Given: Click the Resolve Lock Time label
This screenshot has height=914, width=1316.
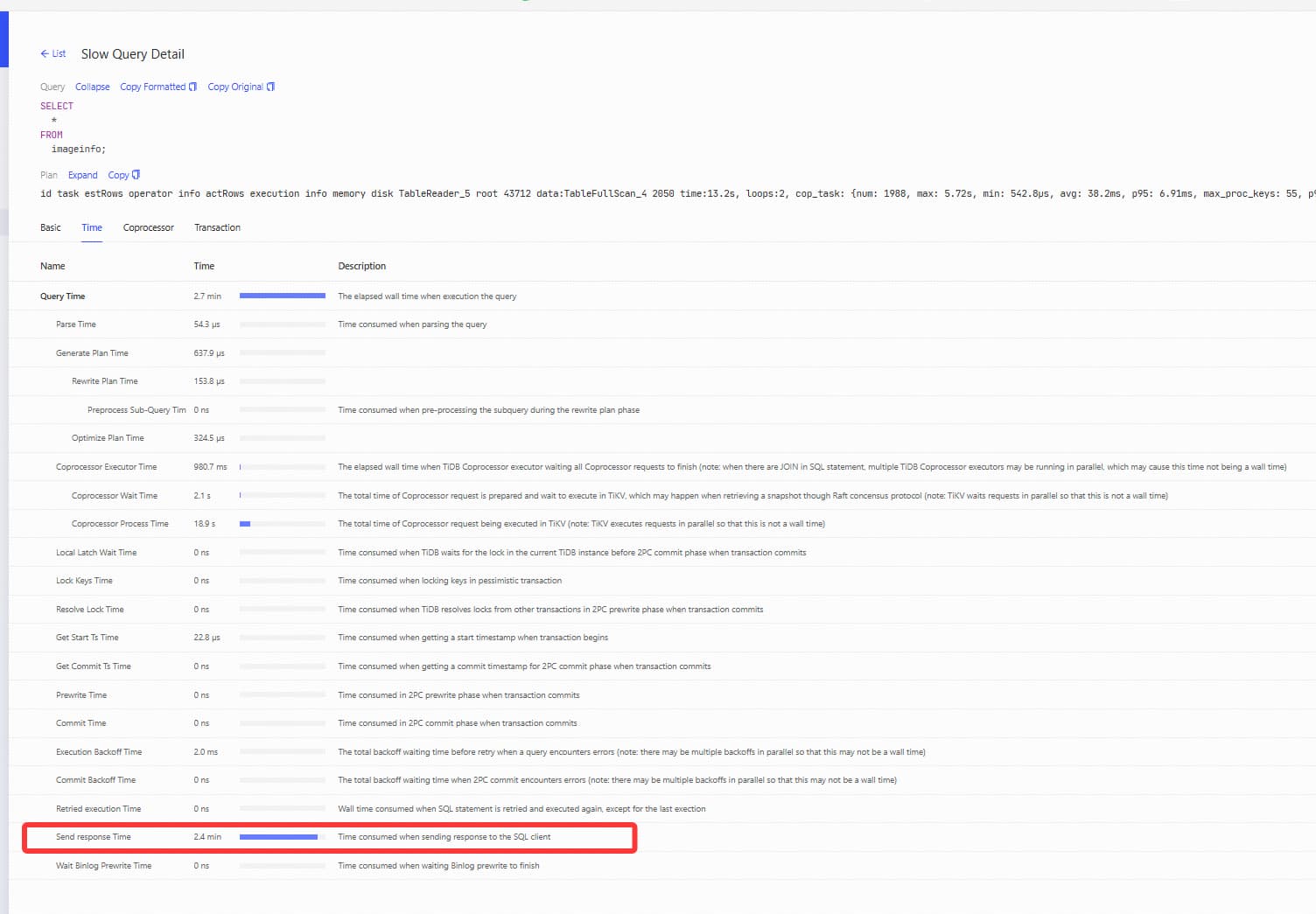Looking at the screenshot, I should click(90, 610).
